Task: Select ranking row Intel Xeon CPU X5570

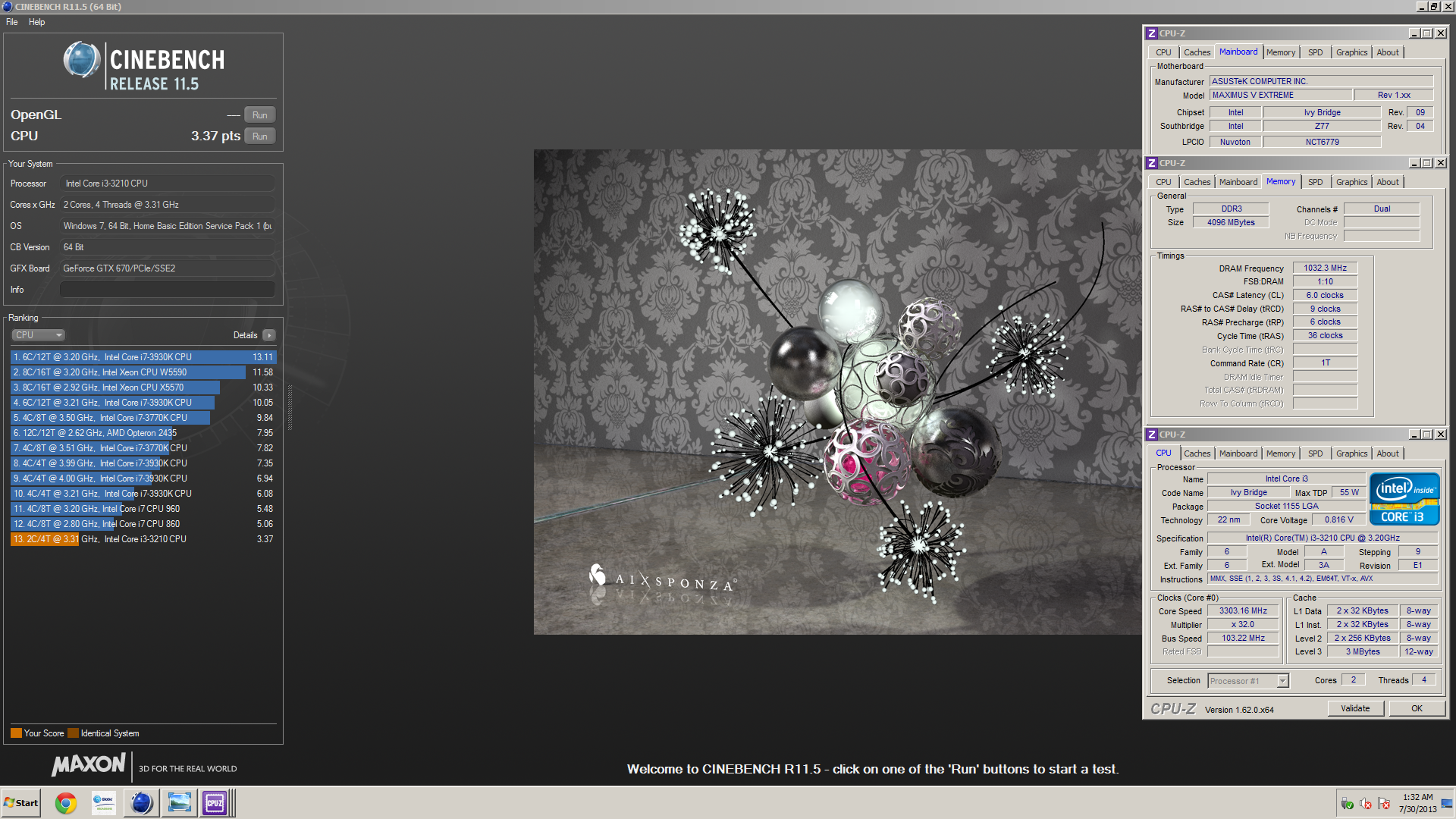Action: tap(143, 388)
